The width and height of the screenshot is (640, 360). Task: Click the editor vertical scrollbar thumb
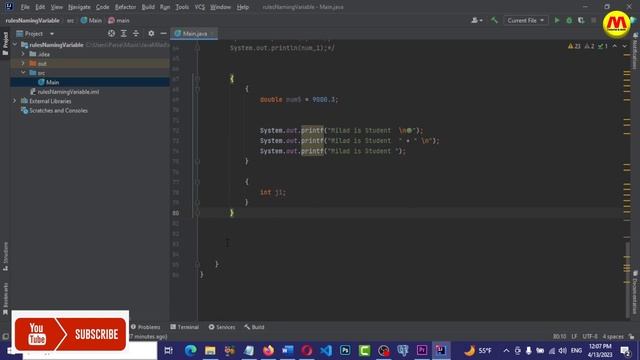click(x=627, y=280)
